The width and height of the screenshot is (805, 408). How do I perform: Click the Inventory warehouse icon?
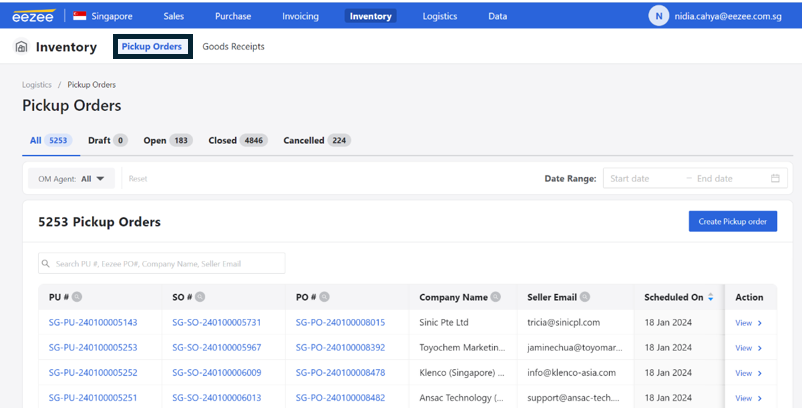21,47
